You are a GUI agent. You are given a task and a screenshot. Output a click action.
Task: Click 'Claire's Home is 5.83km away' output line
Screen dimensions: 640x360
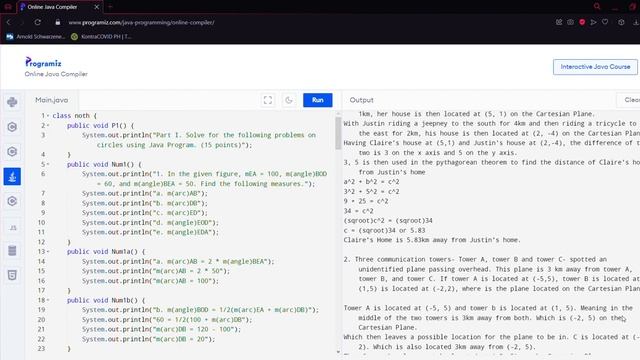click(432, 240)
